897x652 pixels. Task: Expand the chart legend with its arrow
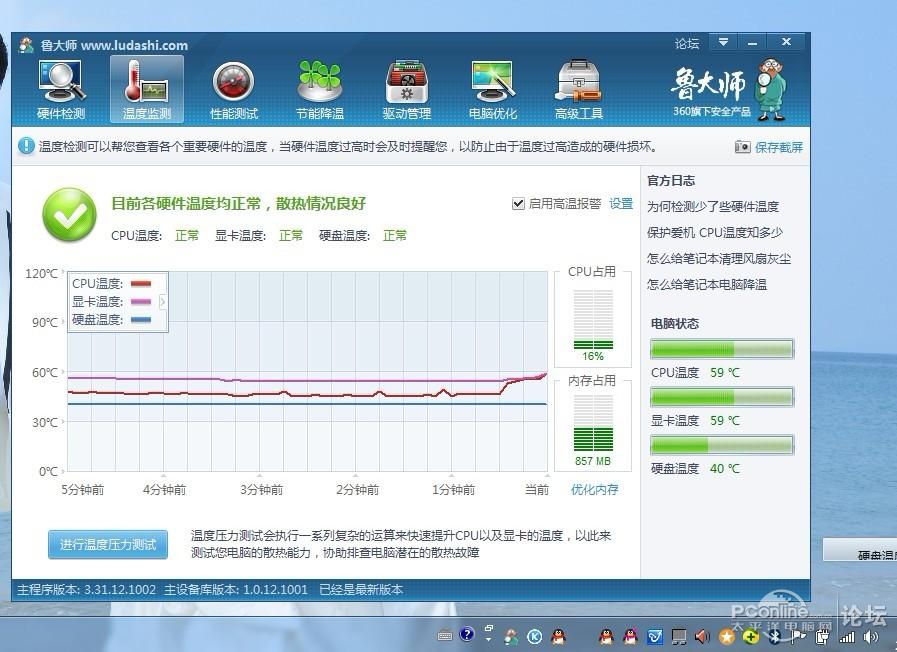pyautogui.click(x=162, y=301)
